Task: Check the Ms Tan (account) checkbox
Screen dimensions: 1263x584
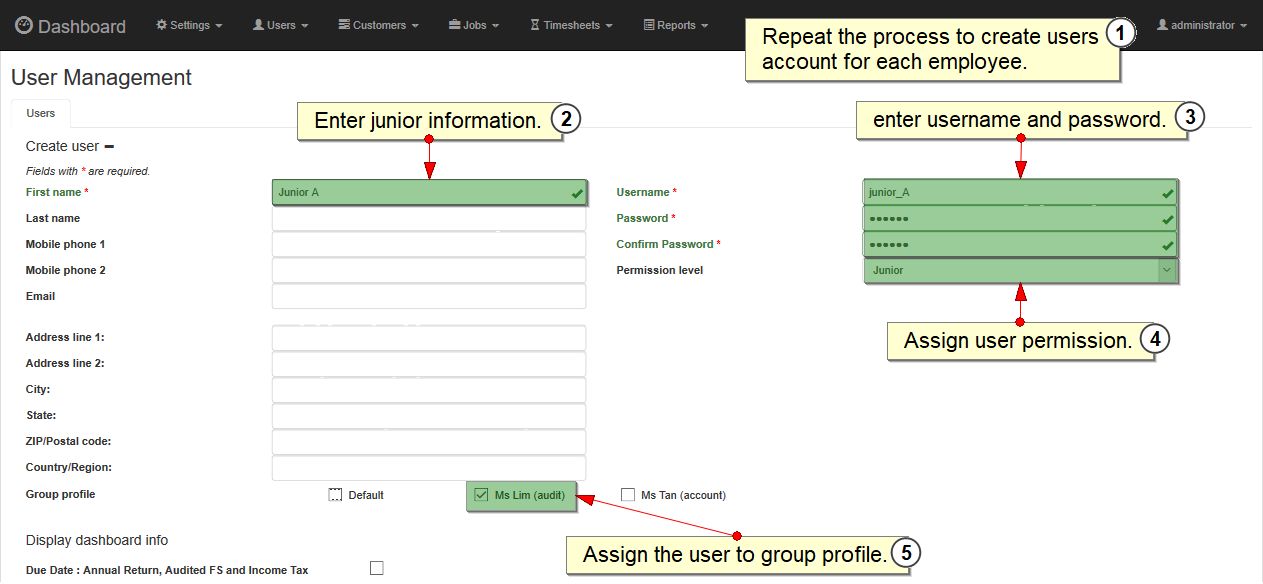Action: pos(628,495)
